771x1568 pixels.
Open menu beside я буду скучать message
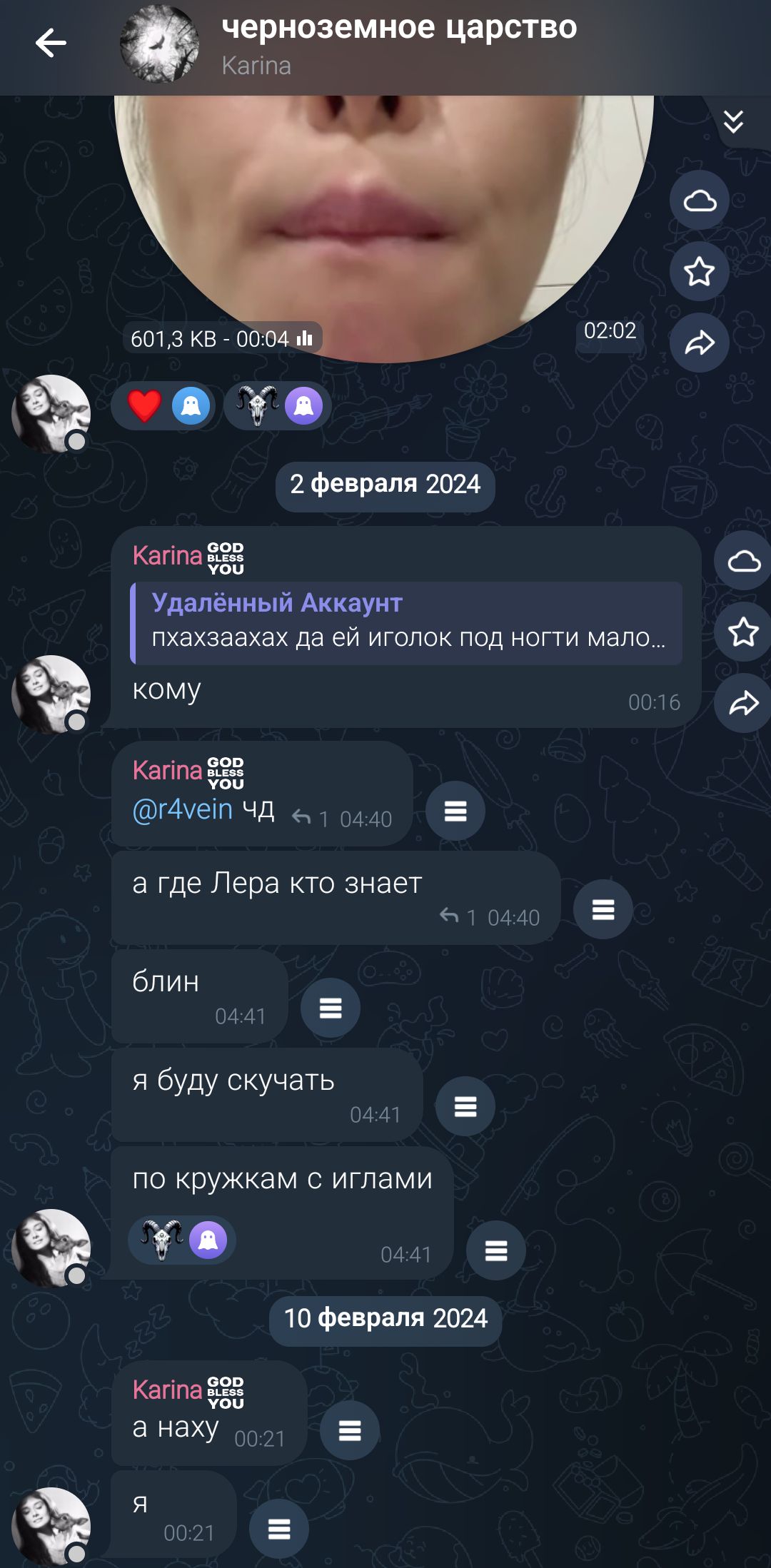point(465,1106)
